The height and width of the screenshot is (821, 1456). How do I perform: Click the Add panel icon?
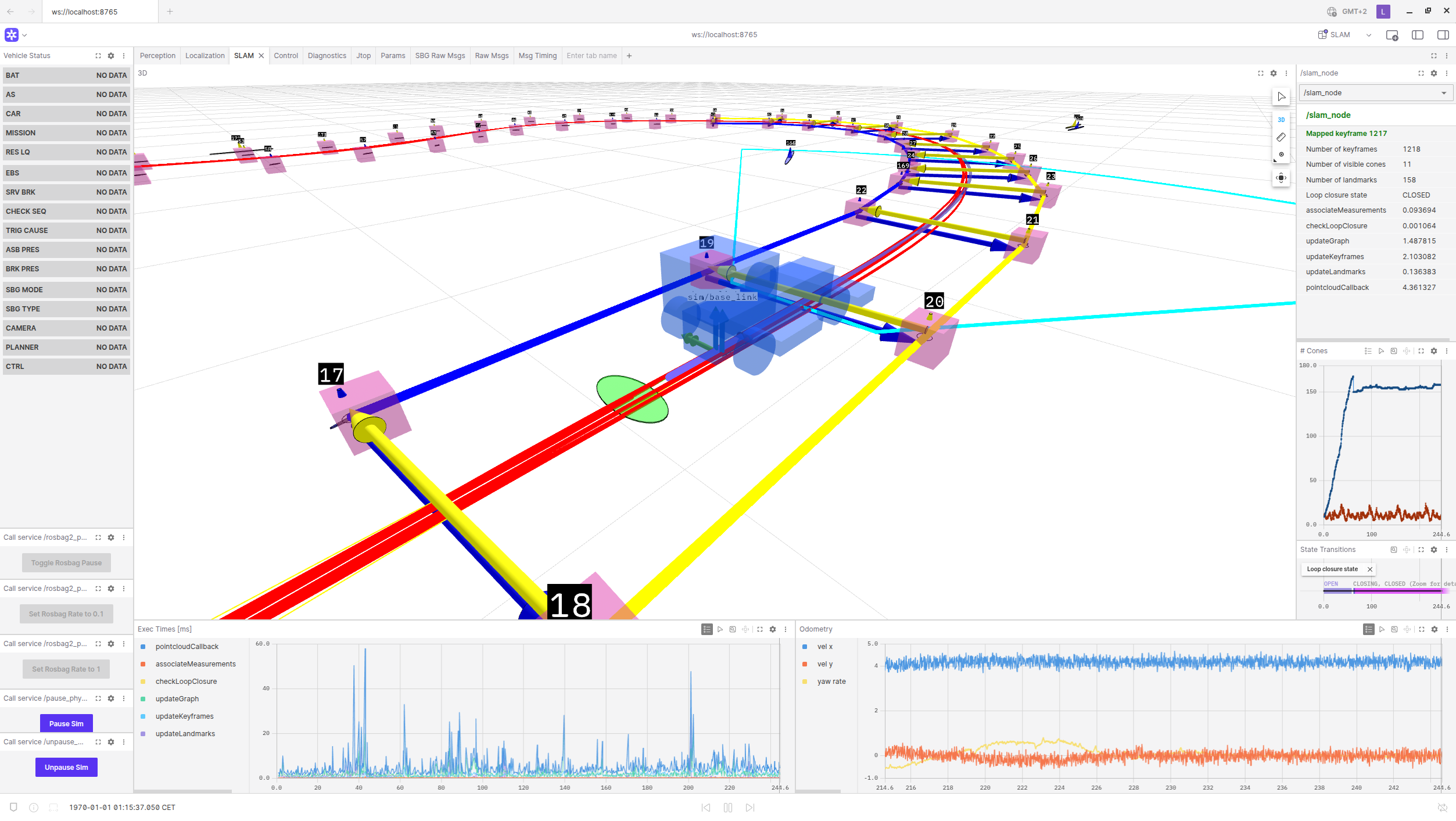pos(1392,35)
